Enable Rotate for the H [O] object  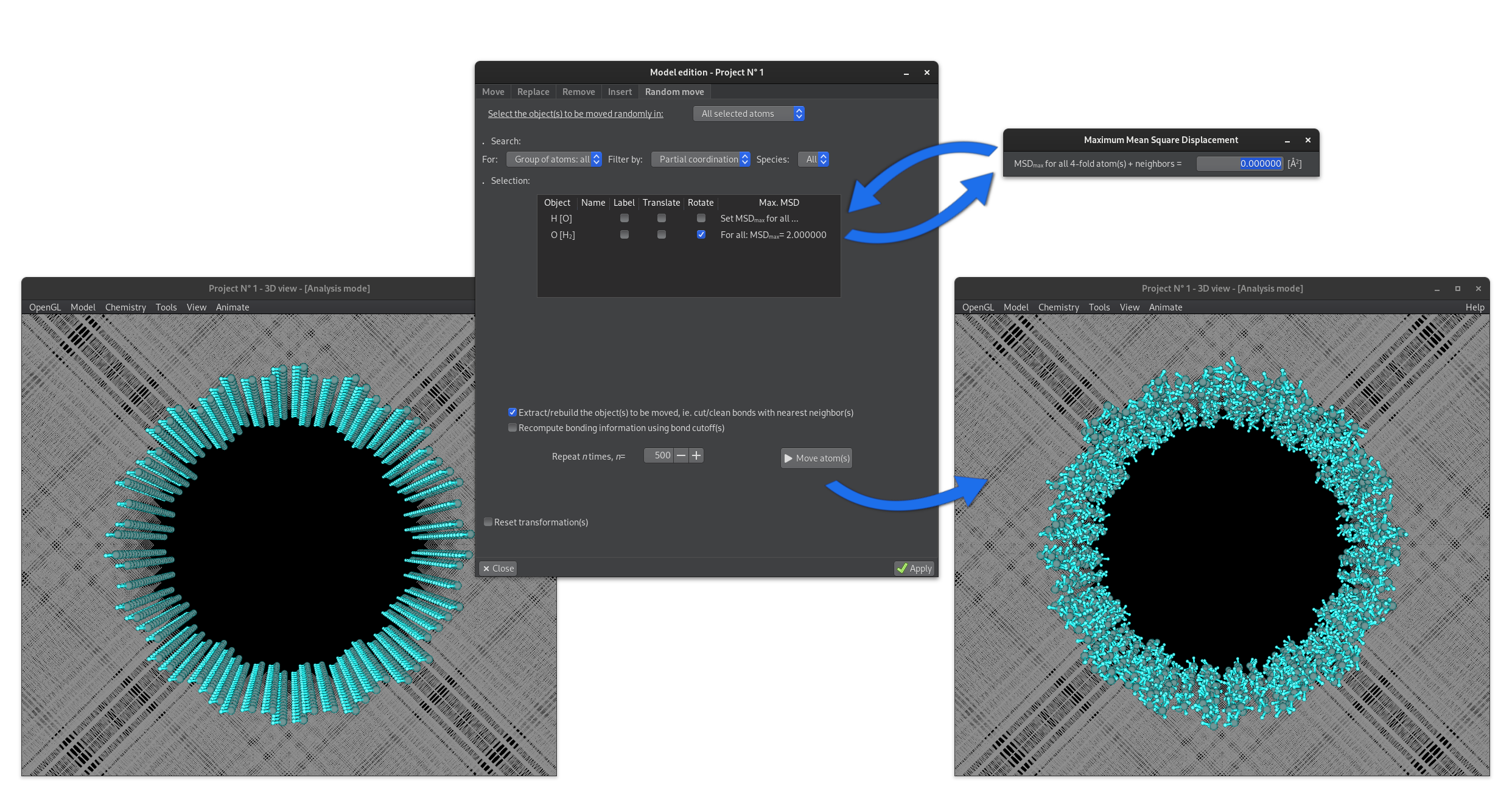click(x=701, y=218)
